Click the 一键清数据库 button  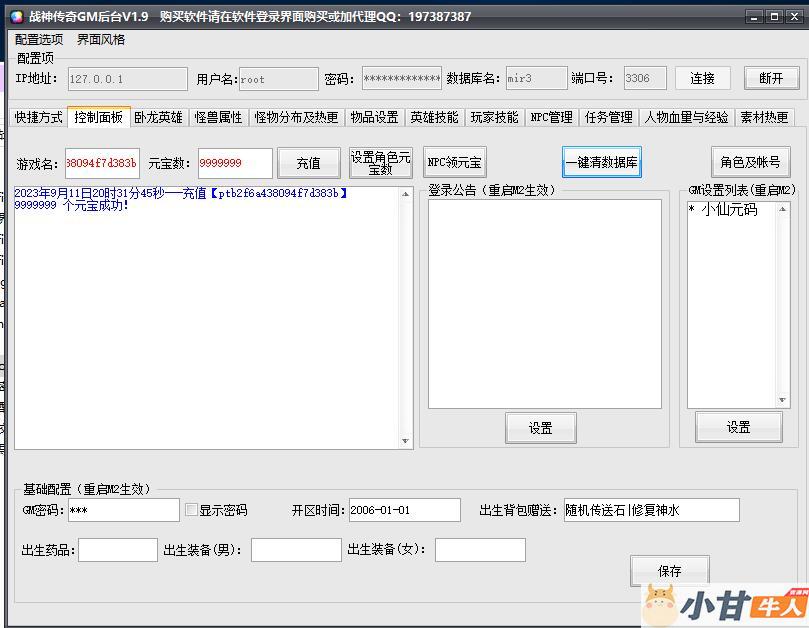tap(601, 163)
